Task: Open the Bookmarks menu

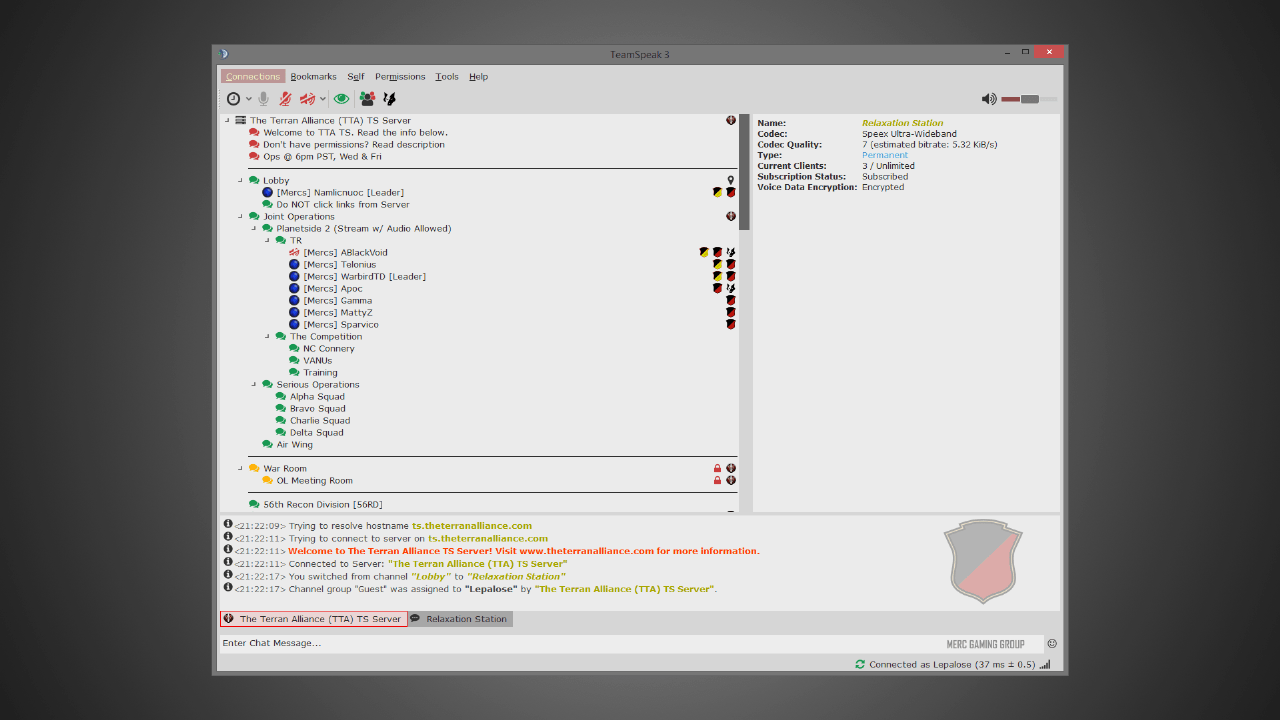Action: (x=314, y=76)
